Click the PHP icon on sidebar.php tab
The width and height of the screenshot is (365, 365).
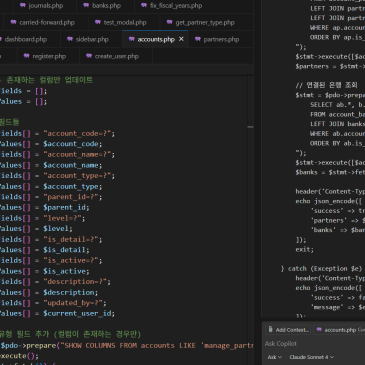tap(70, 39)
